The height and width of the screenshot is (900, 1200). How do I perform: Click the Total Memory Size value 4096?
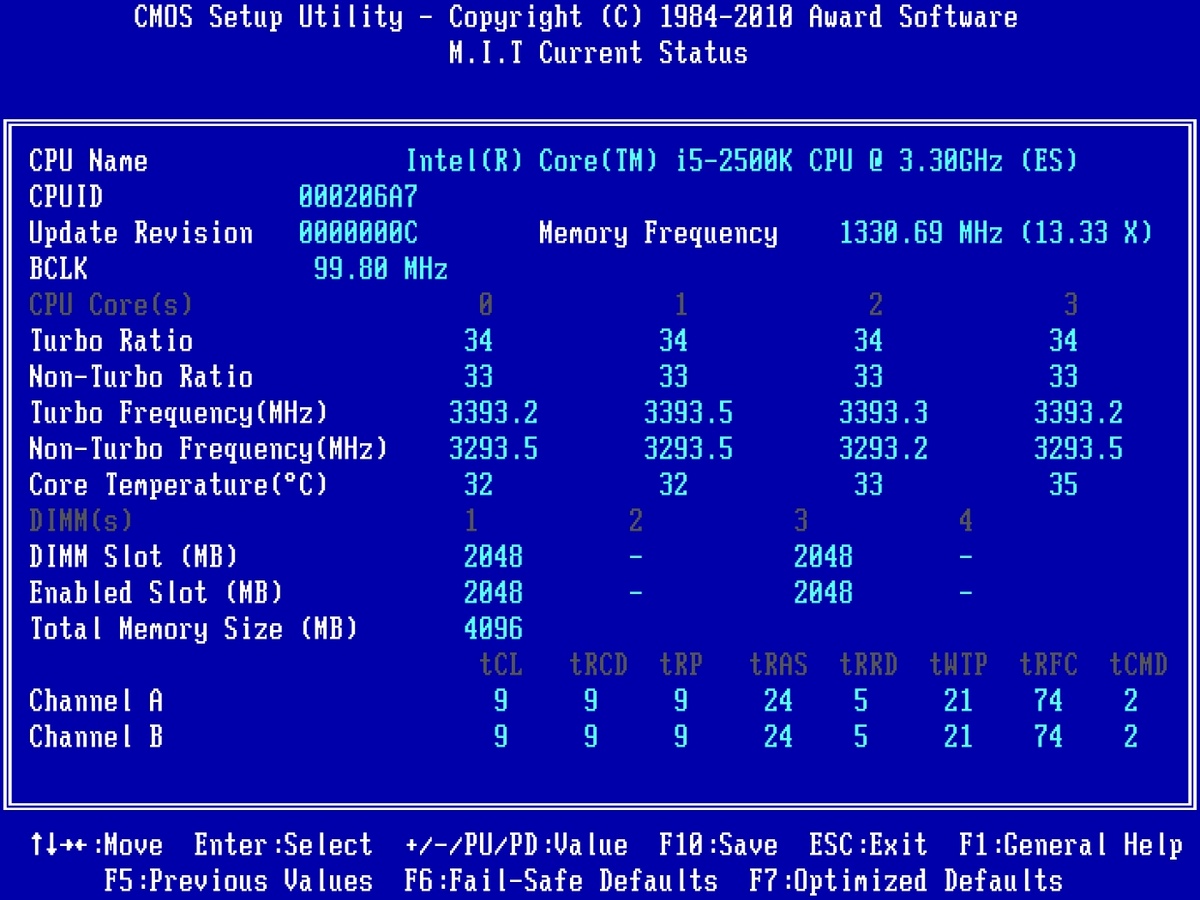pos(493,629)
